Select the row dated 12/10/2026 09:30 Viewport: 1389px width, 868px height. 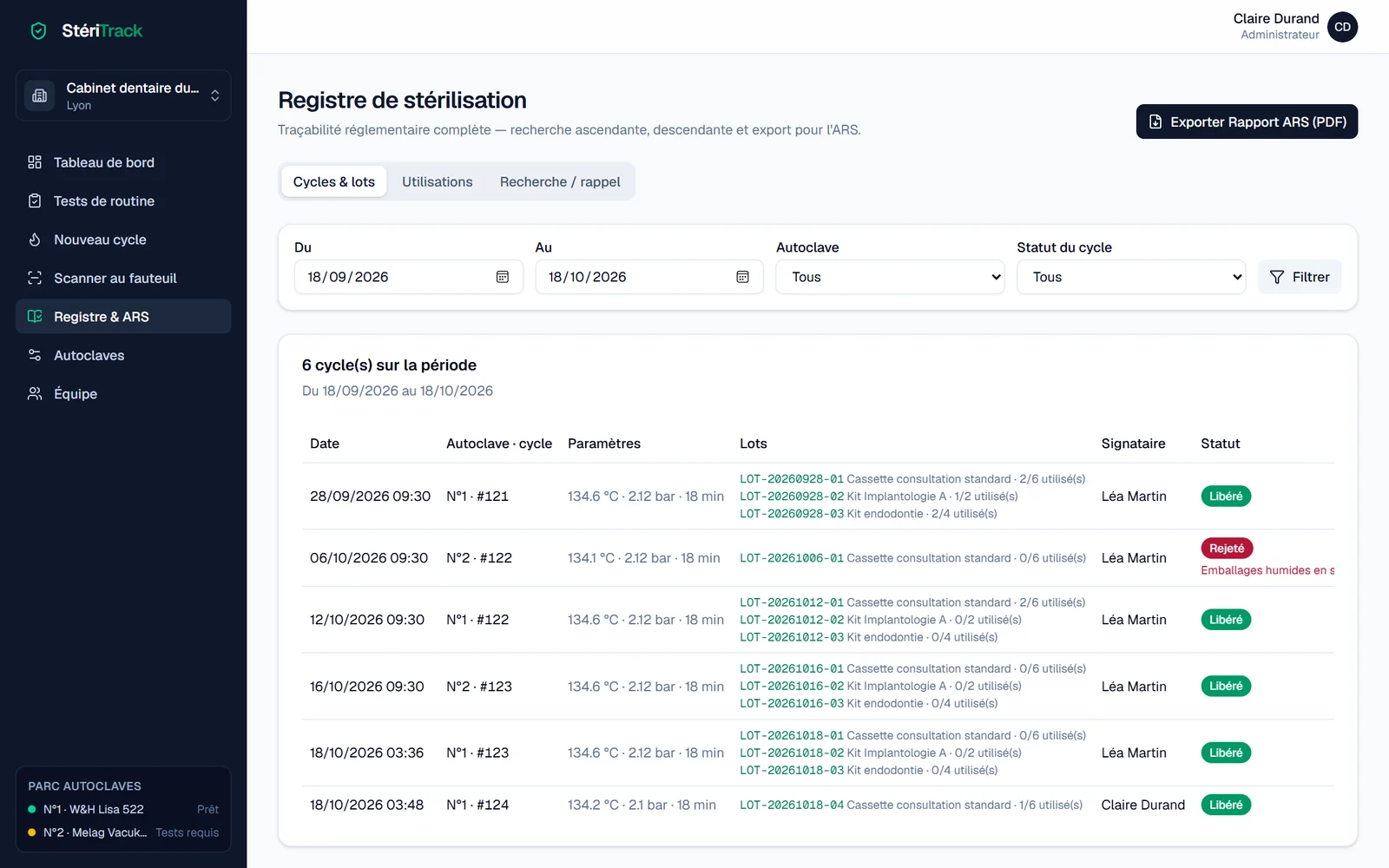[818, 620]
